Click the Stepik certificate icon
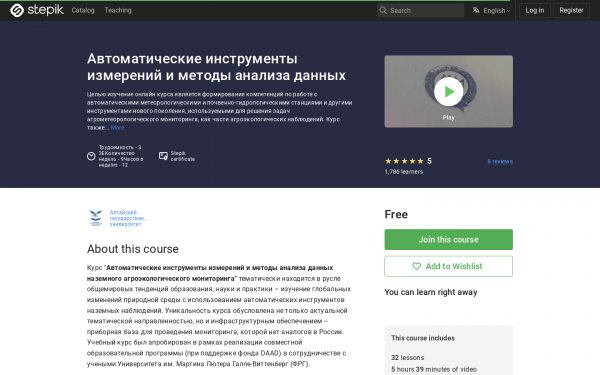Image resolution: width=600 pixels, height=375 pixels. click(163, 156)
